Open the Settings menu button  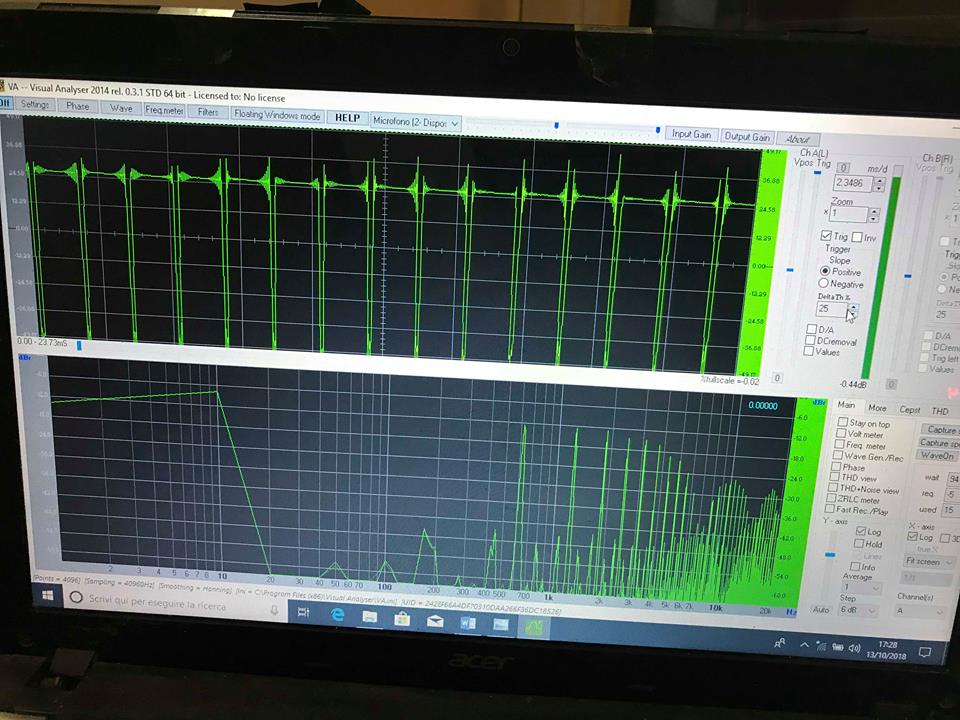click(x=34, y=105)
